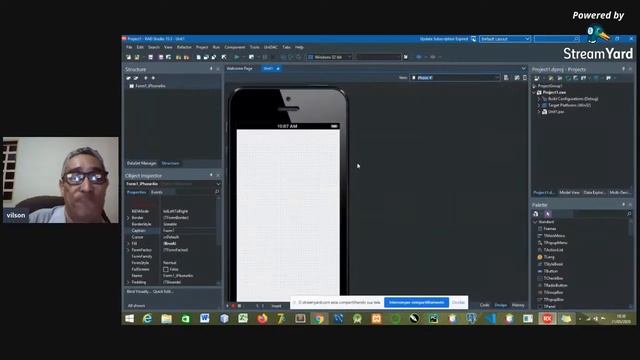Click the Caption property value field
The height and width of the screenshot is (360, 640).
pos(189,231)
